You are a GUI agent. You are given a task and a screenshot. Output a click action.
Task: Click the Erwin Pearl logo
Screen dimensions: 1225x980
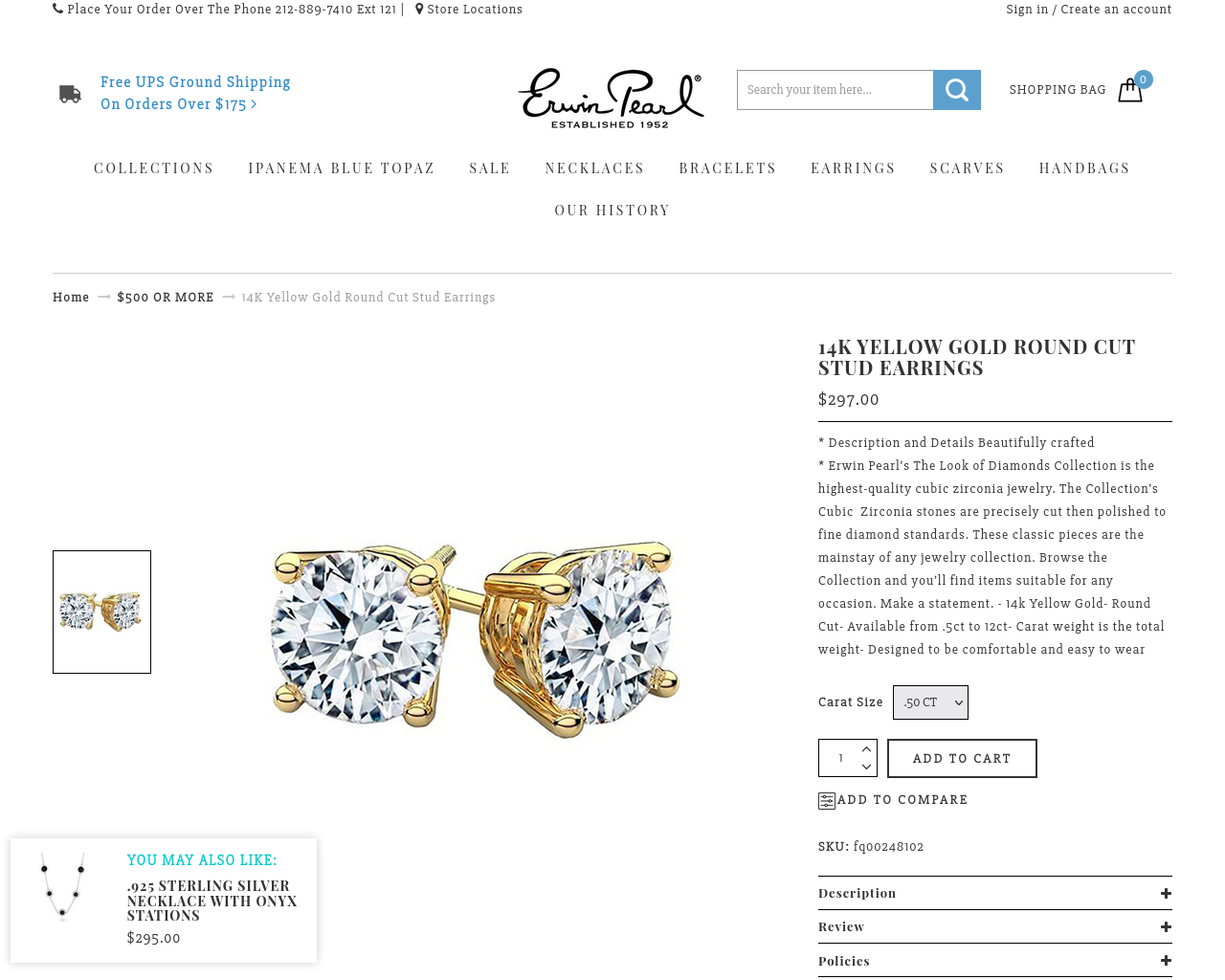(x=611, y=98)
